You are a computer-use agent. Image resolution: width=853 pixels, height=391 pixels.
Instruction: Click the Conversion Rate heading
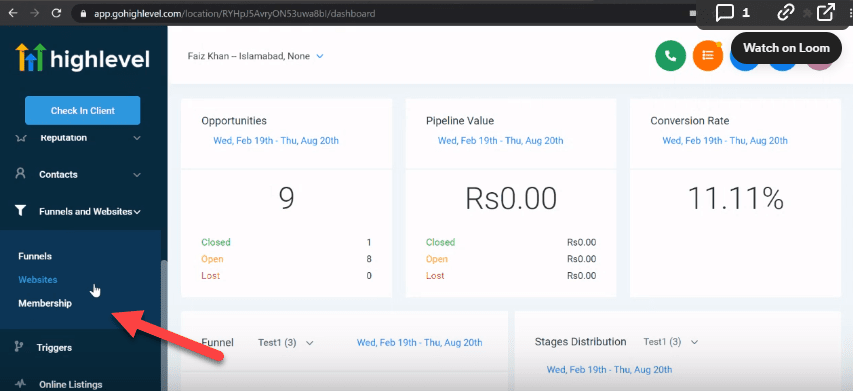690,121
